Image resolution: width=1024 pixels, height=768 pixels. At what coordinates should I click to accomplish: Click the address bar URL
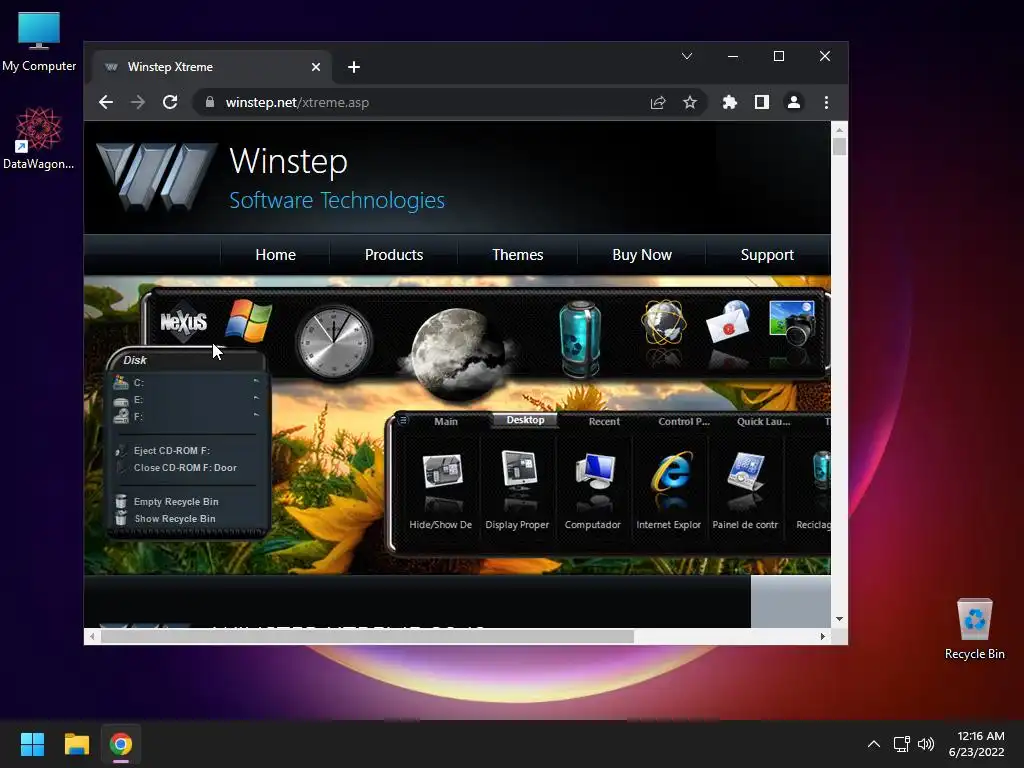click(x=297, y=103)
